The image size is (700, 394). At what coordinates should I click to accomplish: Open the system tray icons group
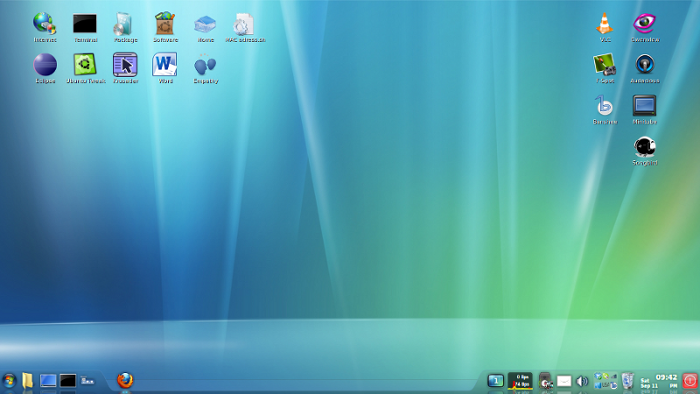[x=605, y=381]
